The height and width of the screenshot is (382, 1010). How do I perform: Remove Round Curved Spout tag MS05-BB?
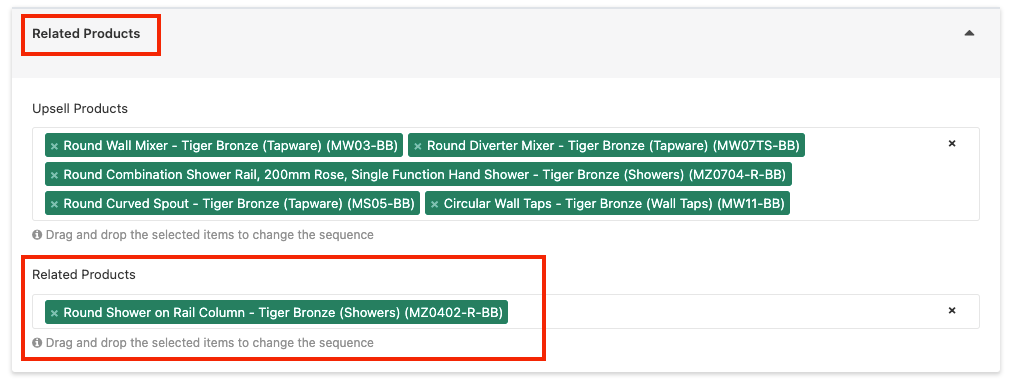tap(54, 204)
